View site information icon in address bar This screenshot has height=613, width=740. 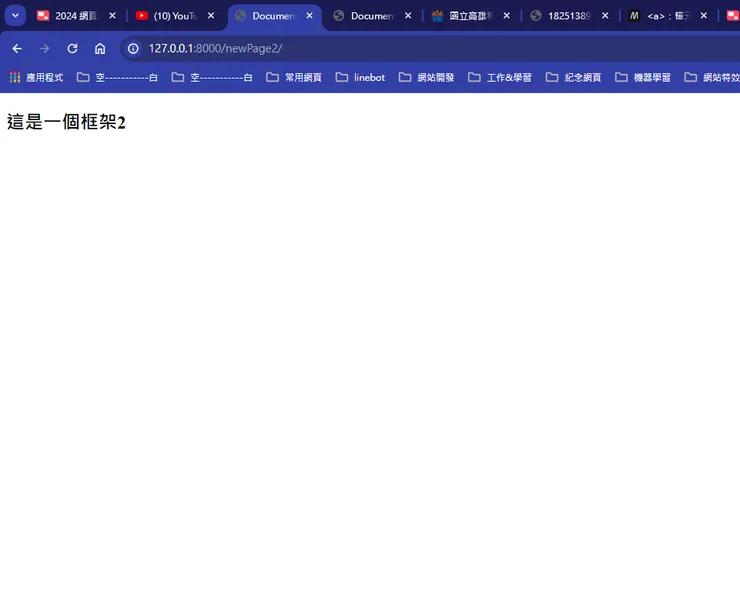tap(134, 49)
